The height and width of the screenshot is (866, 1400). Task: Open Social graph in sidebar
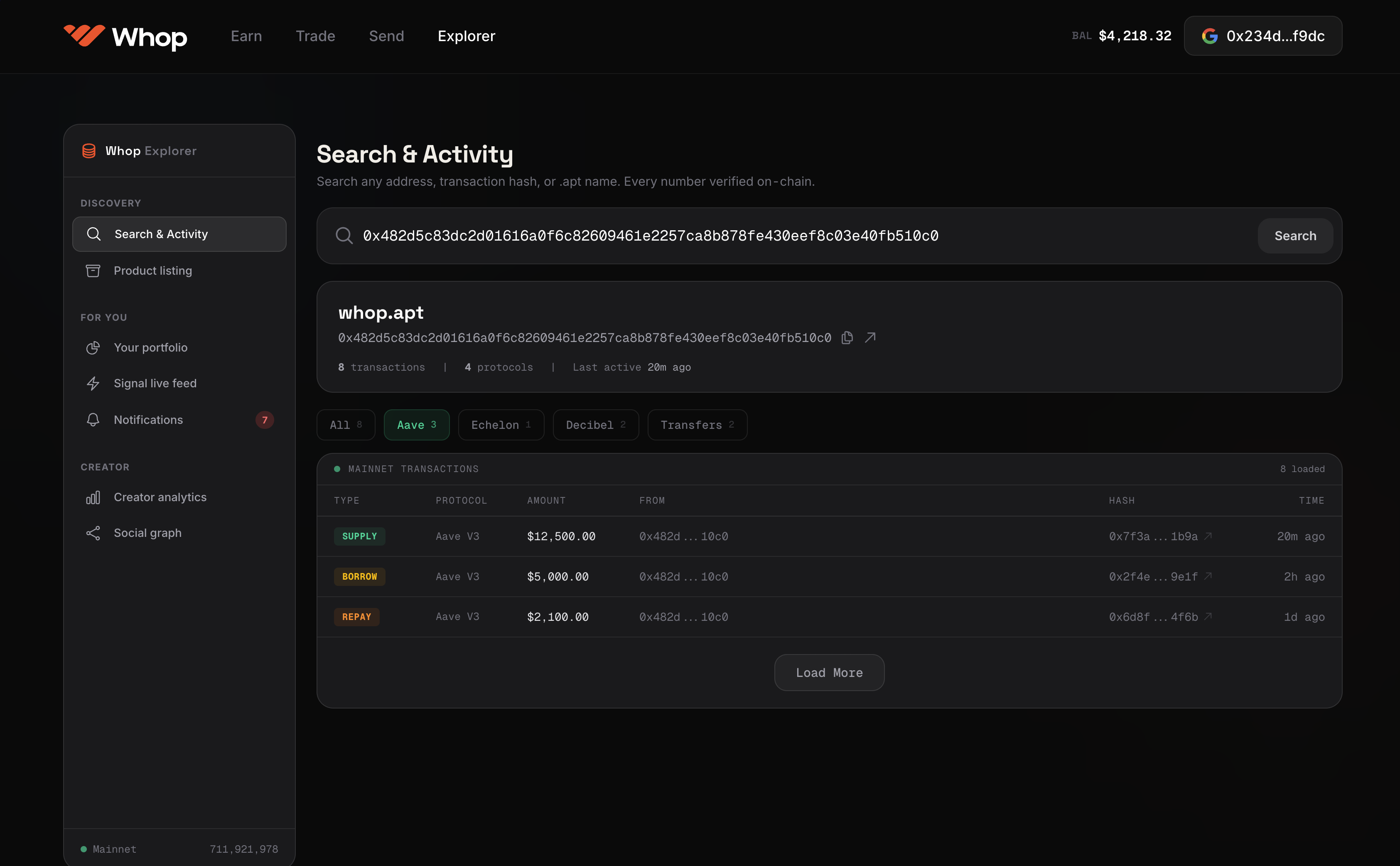179,533
